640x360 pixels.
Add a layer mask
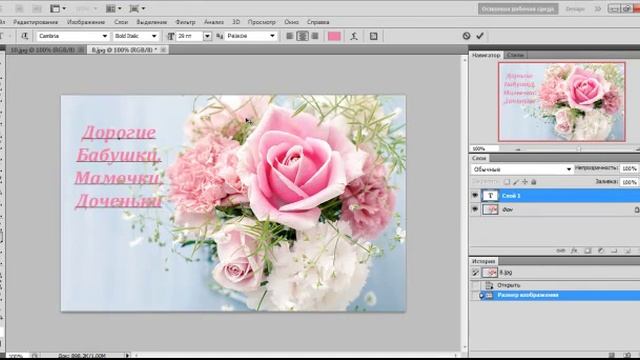click(x=588, y=251)
